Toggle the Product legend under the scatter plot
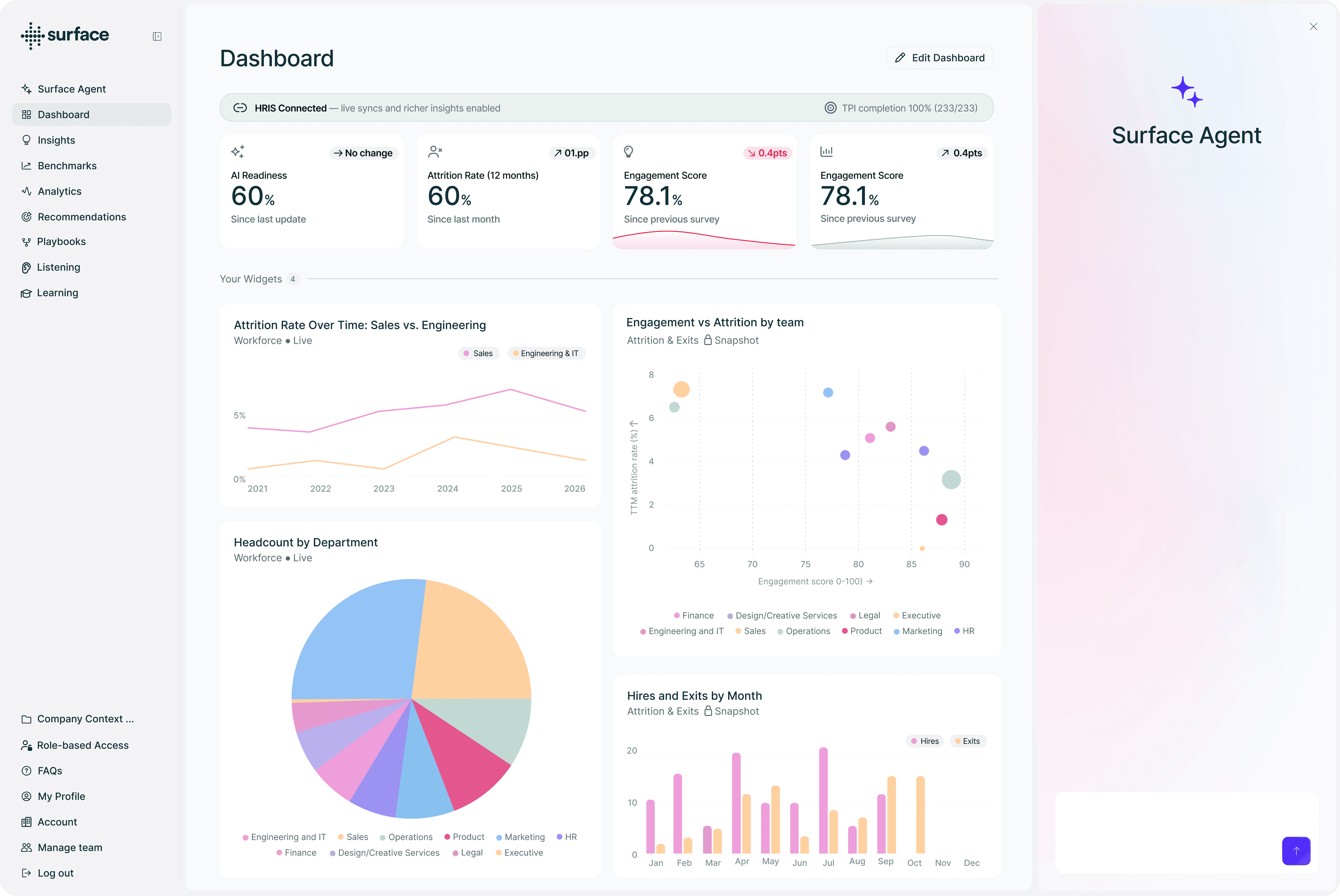Screen dimensions: 1340x896 click(x=862, y=632)
